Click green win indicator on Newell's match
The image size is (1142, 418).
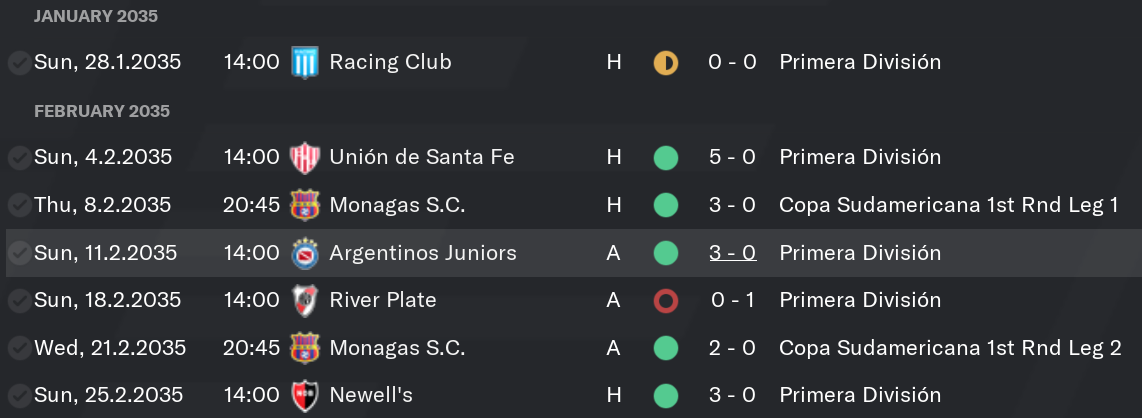(x=666, y=395)
